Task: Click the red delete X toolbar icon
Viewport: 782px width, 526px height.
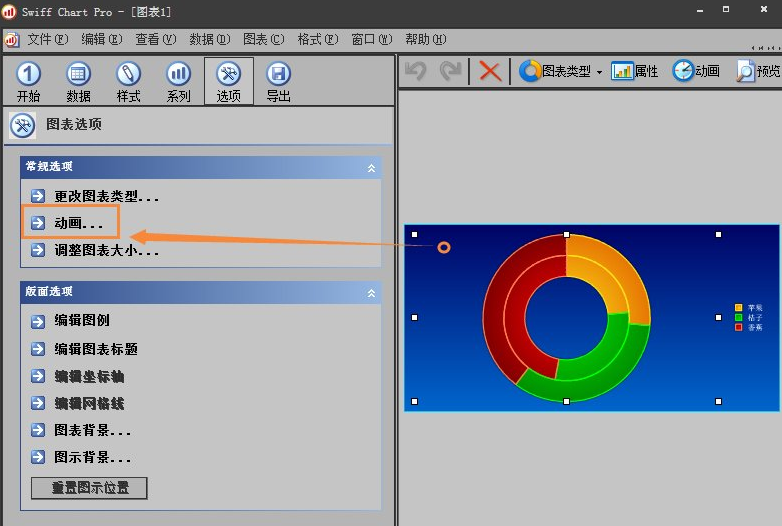Action: point(490,71)
